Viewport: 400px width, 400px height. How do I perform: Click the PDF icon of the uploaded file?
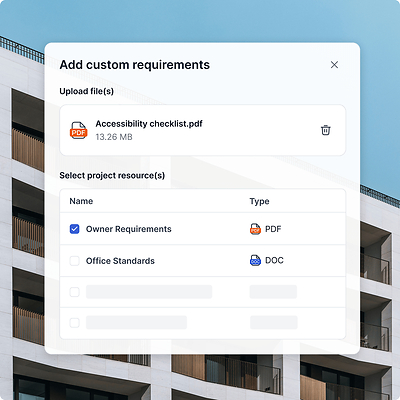point(79,130)
